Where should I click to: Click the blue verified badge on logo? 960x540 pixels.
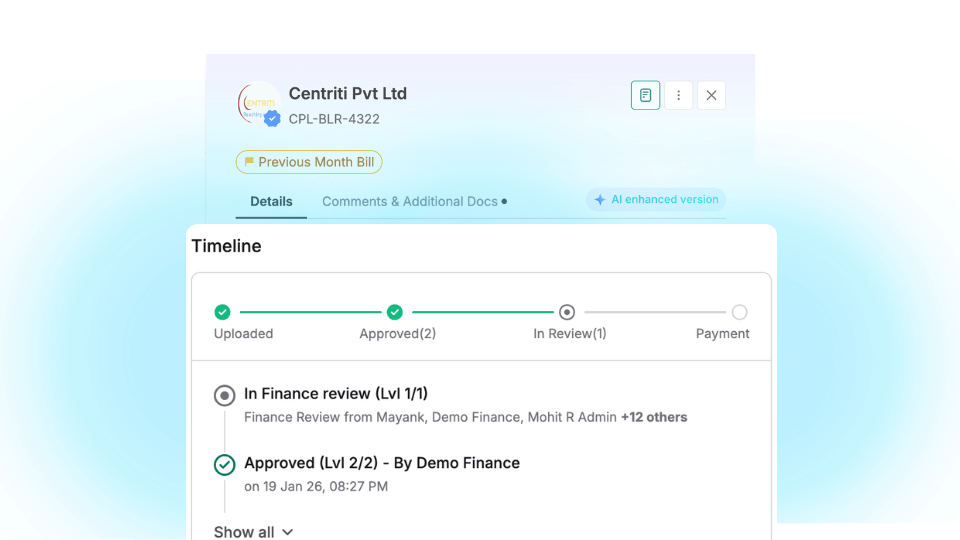coord(272,118)
